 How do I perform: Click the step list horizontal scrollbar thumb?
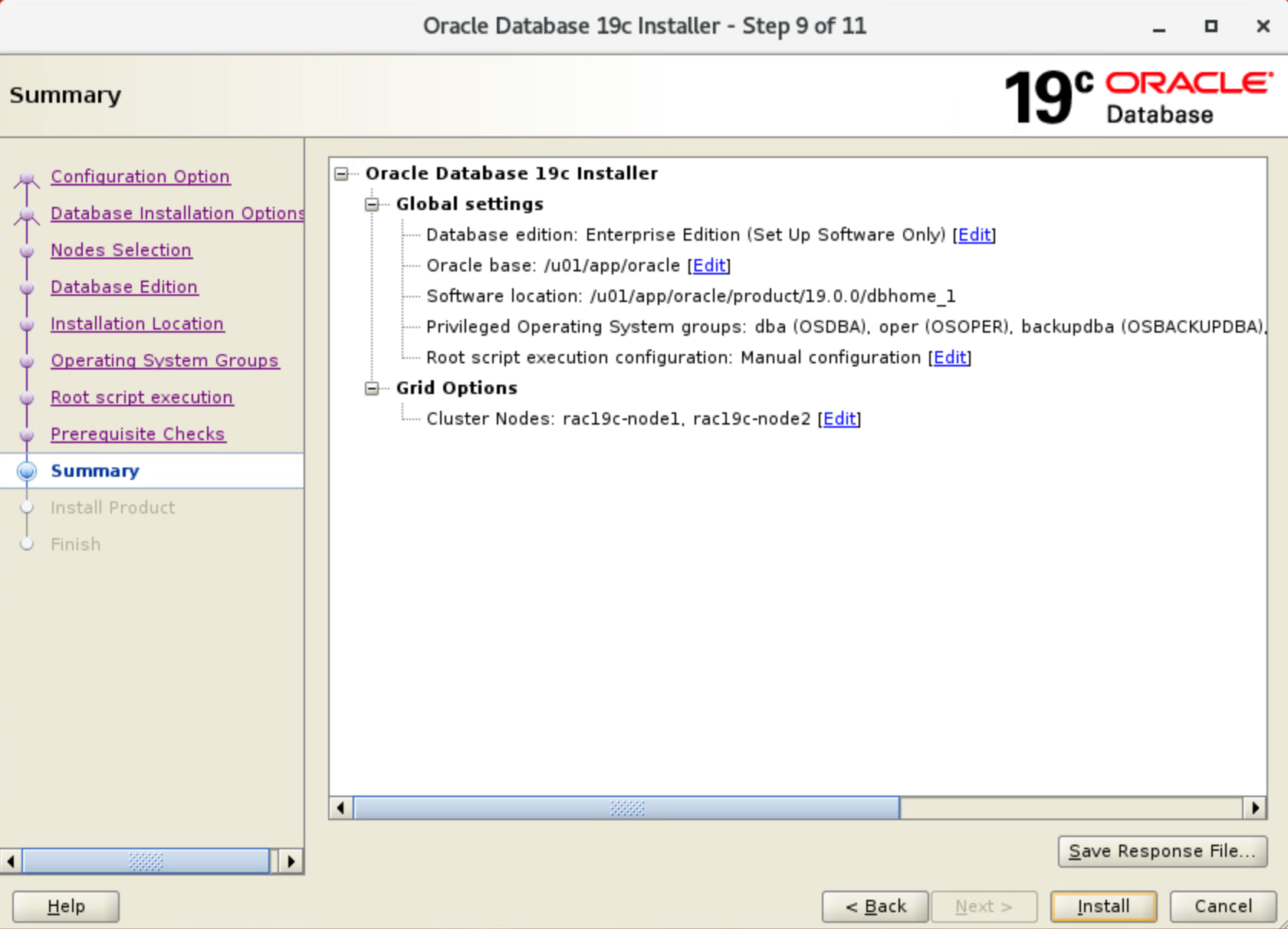tap(146, 862)
